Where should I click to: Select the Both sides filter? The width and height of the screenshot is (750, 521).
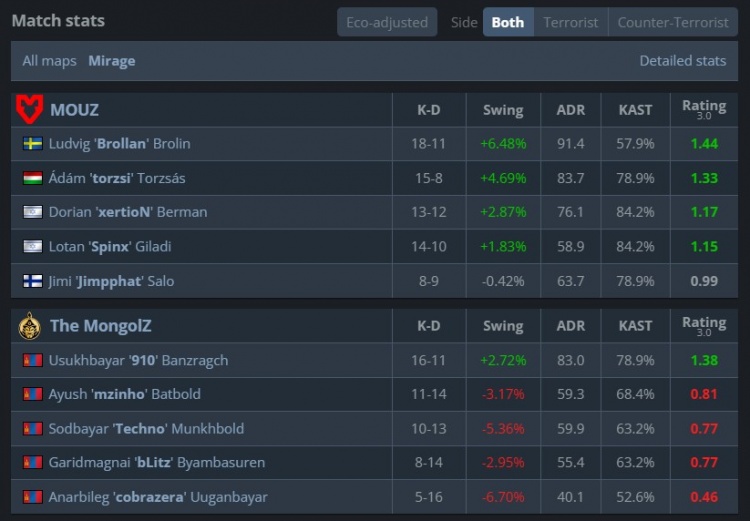507,22
